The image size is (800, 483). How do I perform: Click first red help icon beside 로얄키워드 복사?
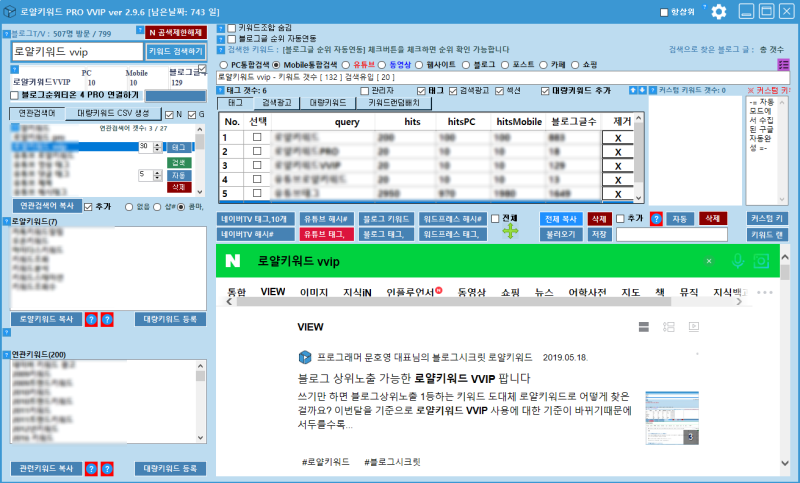(x=91, y=320)
